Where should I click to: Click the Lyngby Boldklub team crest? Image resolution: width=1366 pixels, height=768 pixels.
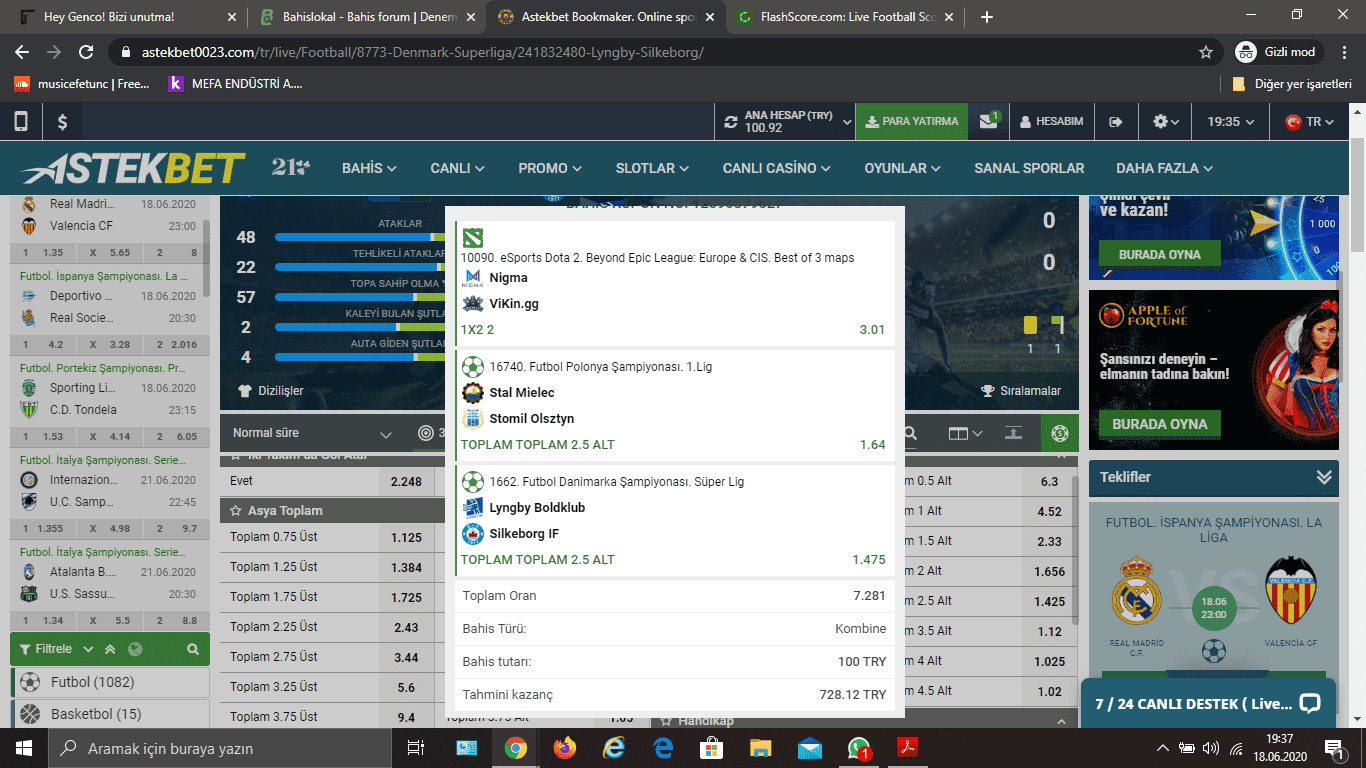click(x=472, y=508)
